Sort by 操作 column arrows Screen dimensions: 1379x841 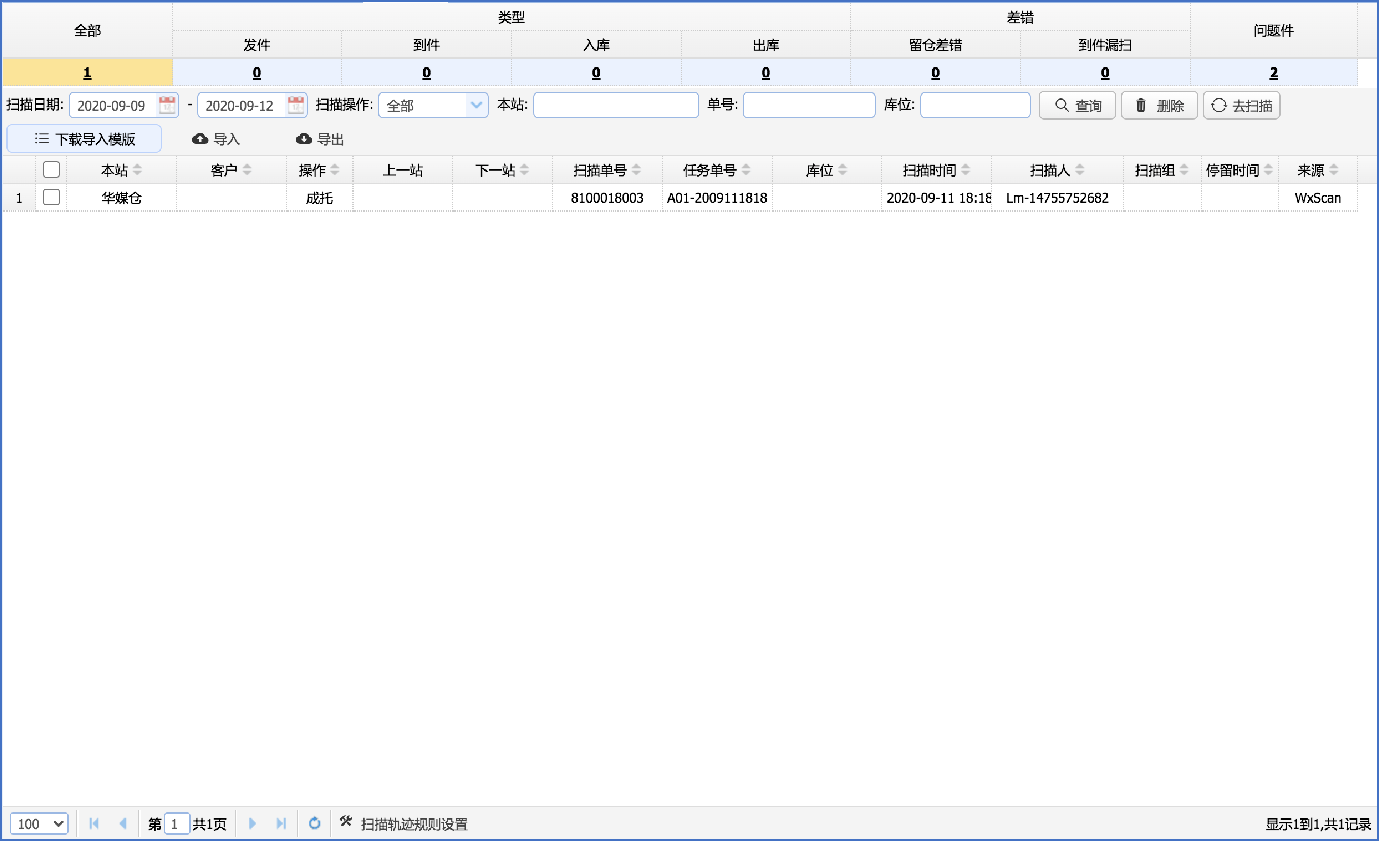(x=335, y=170)
